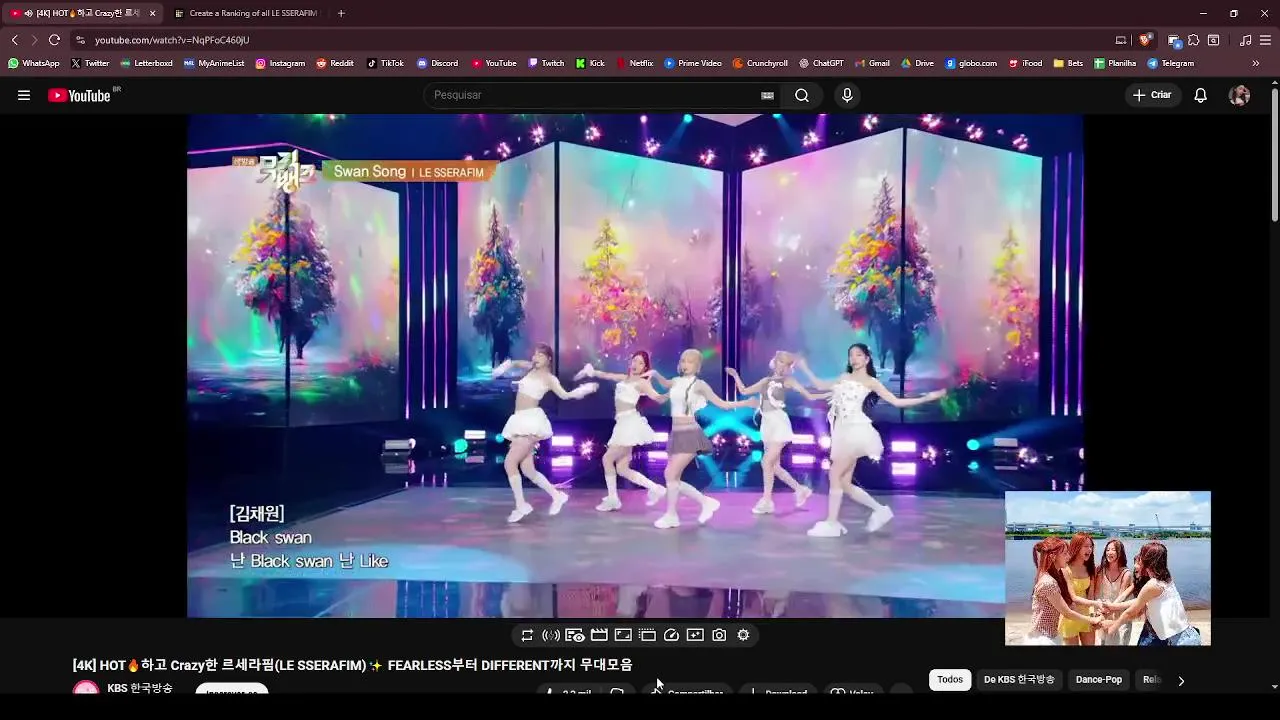The height and width of the screenshot is (720, 1280).
Task: Open the YouTube hamburger guide menu
Action: (x=24, y=95)
